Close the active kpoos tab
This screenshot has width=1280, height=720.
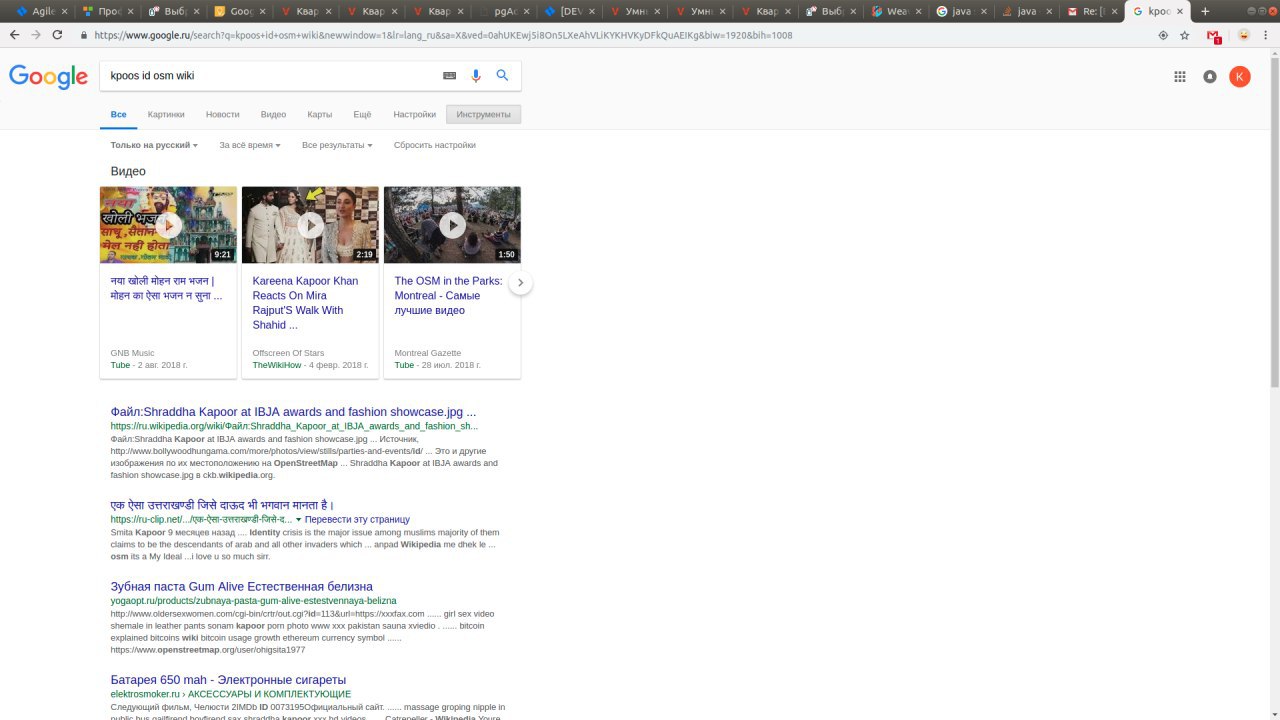pos(1181,12)
